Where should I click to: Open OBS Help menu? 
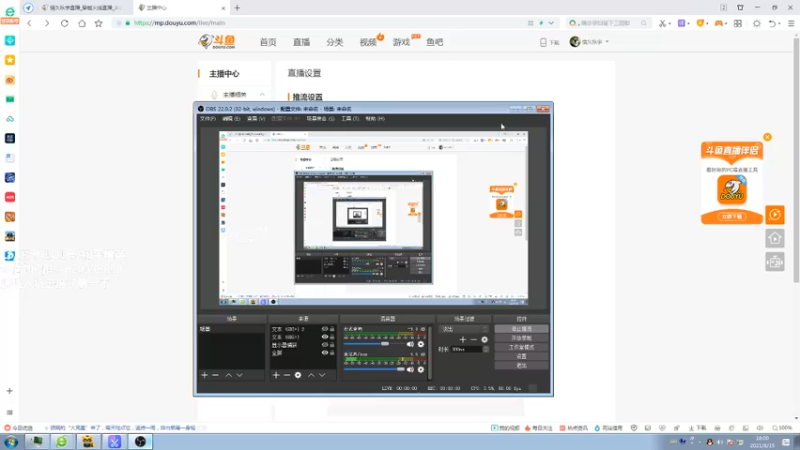click(375, 118)
